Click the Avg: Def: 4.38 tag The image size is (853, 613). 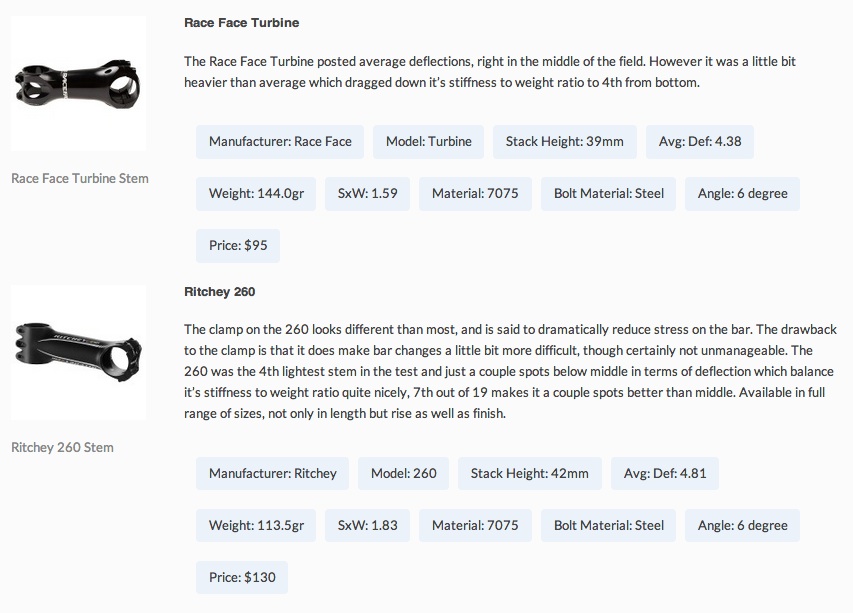coord(700,142)
